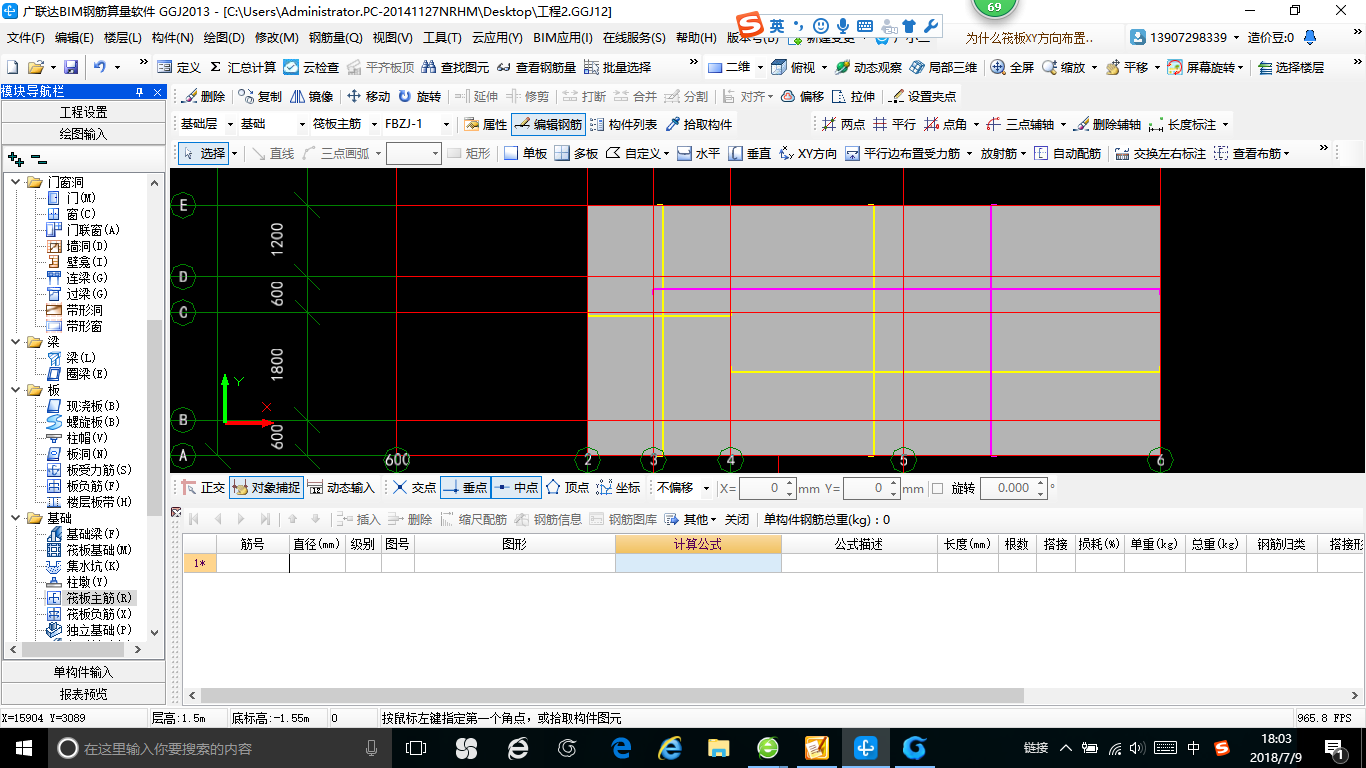The width and height of the screenshot is (1366, 768).
Task: Open 文件(F) menu
Action: pyautogui.click(x=26, y=38)
